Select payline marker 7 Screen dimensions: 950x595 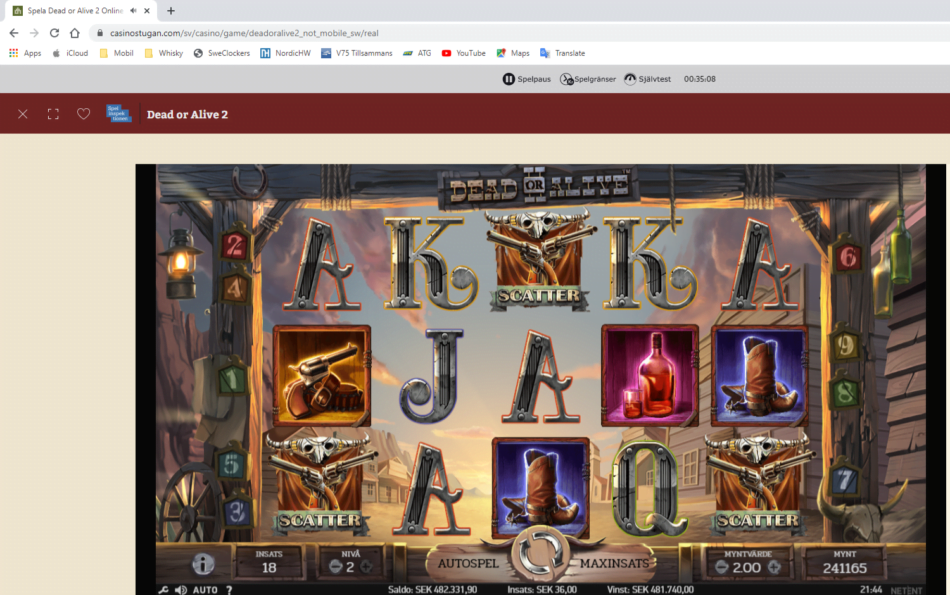(844, 481)
